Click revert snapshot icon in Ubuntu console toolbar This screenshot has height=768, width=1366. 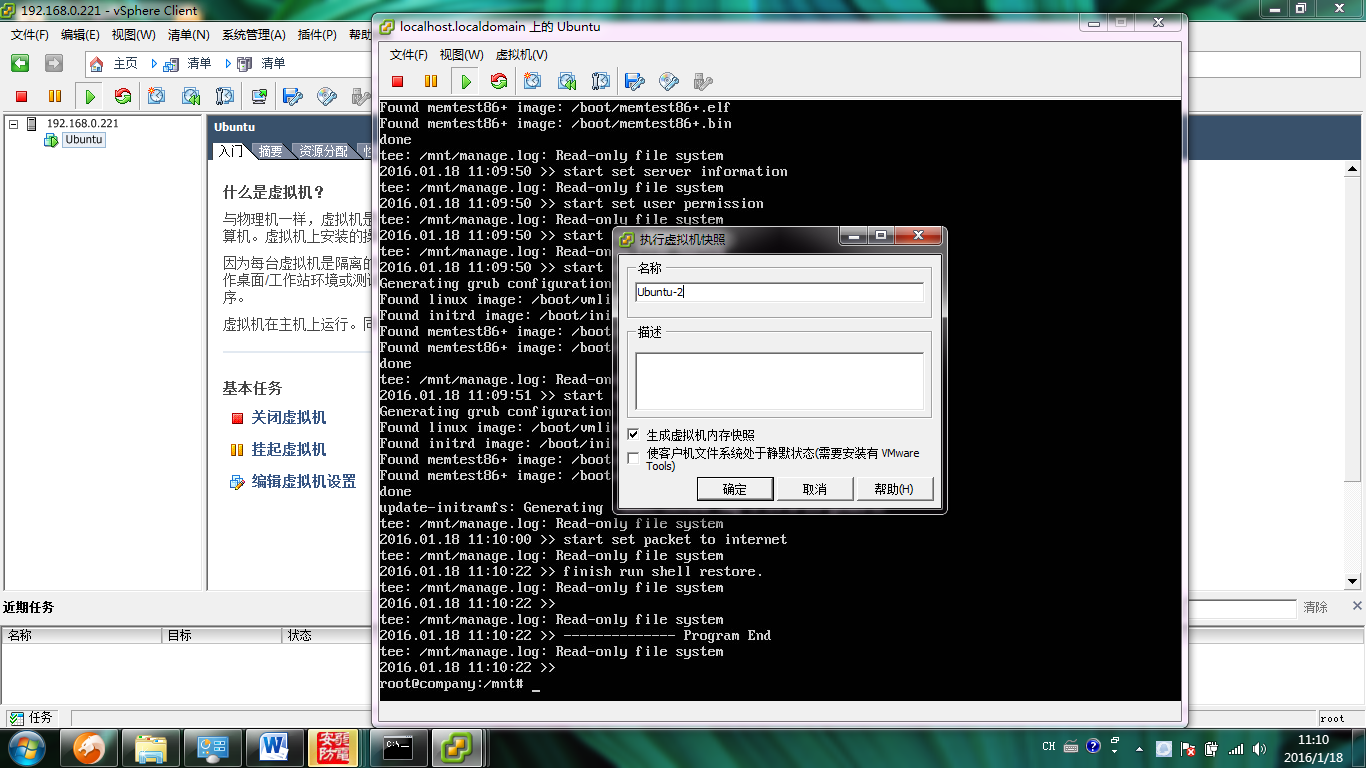tap(567, 81)
